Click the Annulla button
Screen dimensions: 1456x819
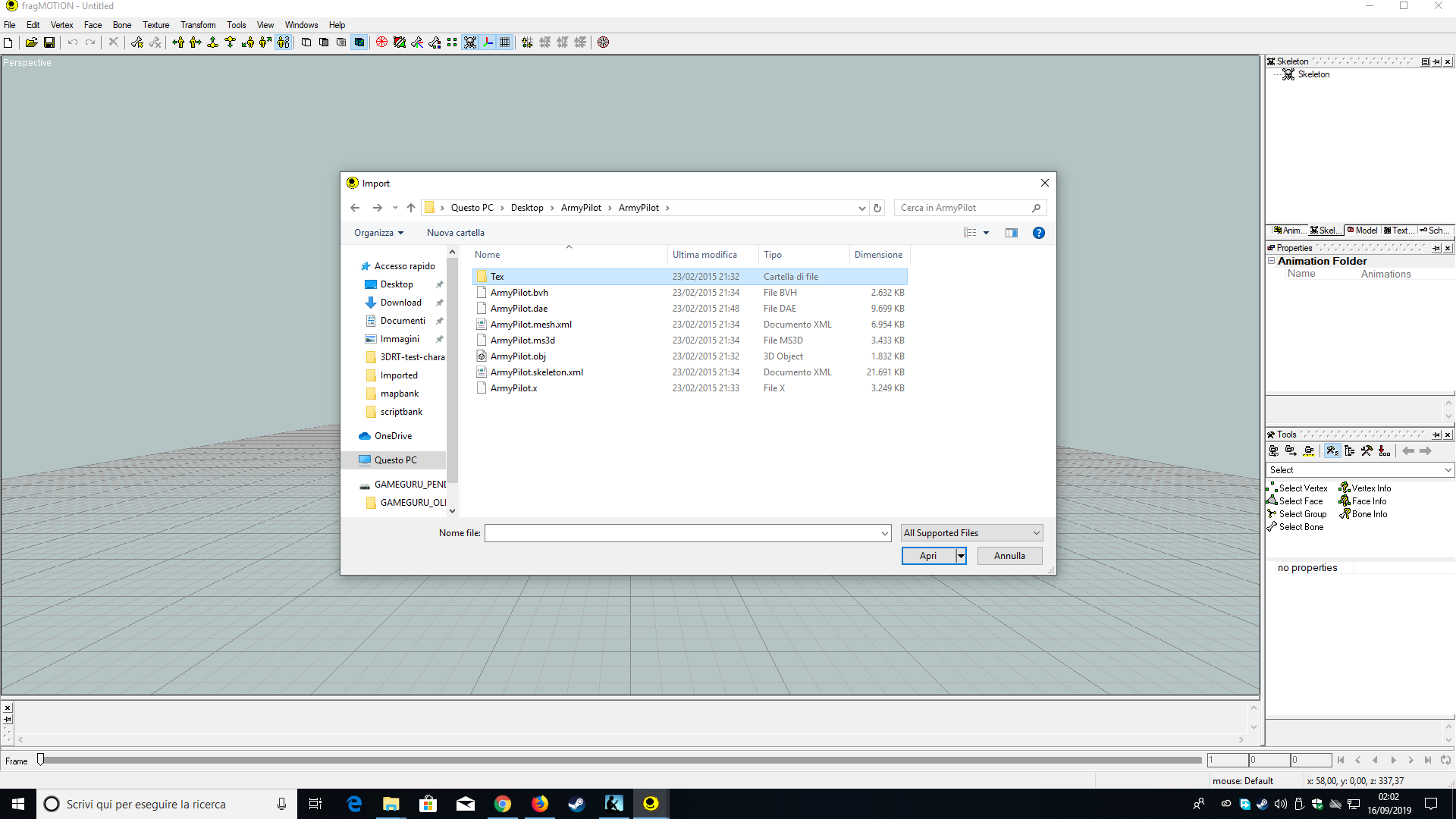pyautogui.click(x=1009, y=556)
